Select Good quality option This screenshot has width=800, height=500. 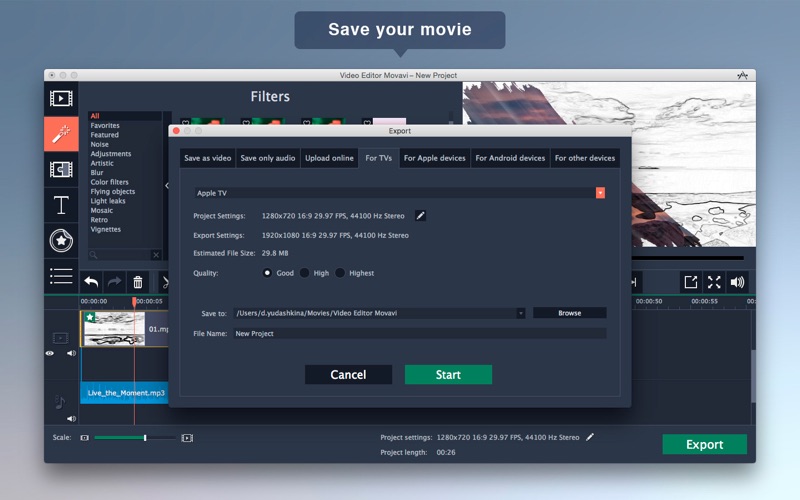point(267,273)
